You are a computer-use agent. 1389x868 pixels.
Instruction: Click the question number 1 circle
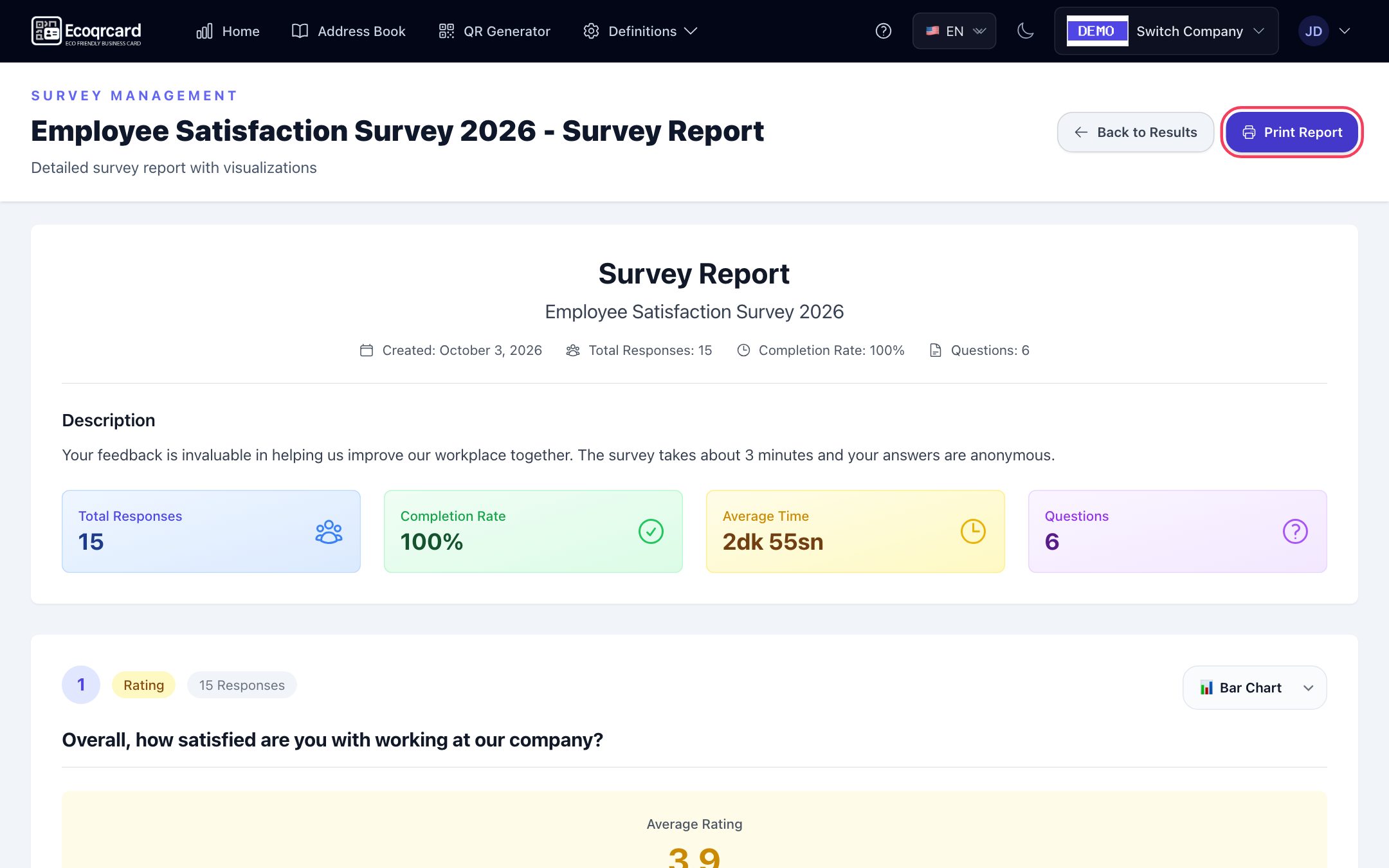[x=81, y=685]
